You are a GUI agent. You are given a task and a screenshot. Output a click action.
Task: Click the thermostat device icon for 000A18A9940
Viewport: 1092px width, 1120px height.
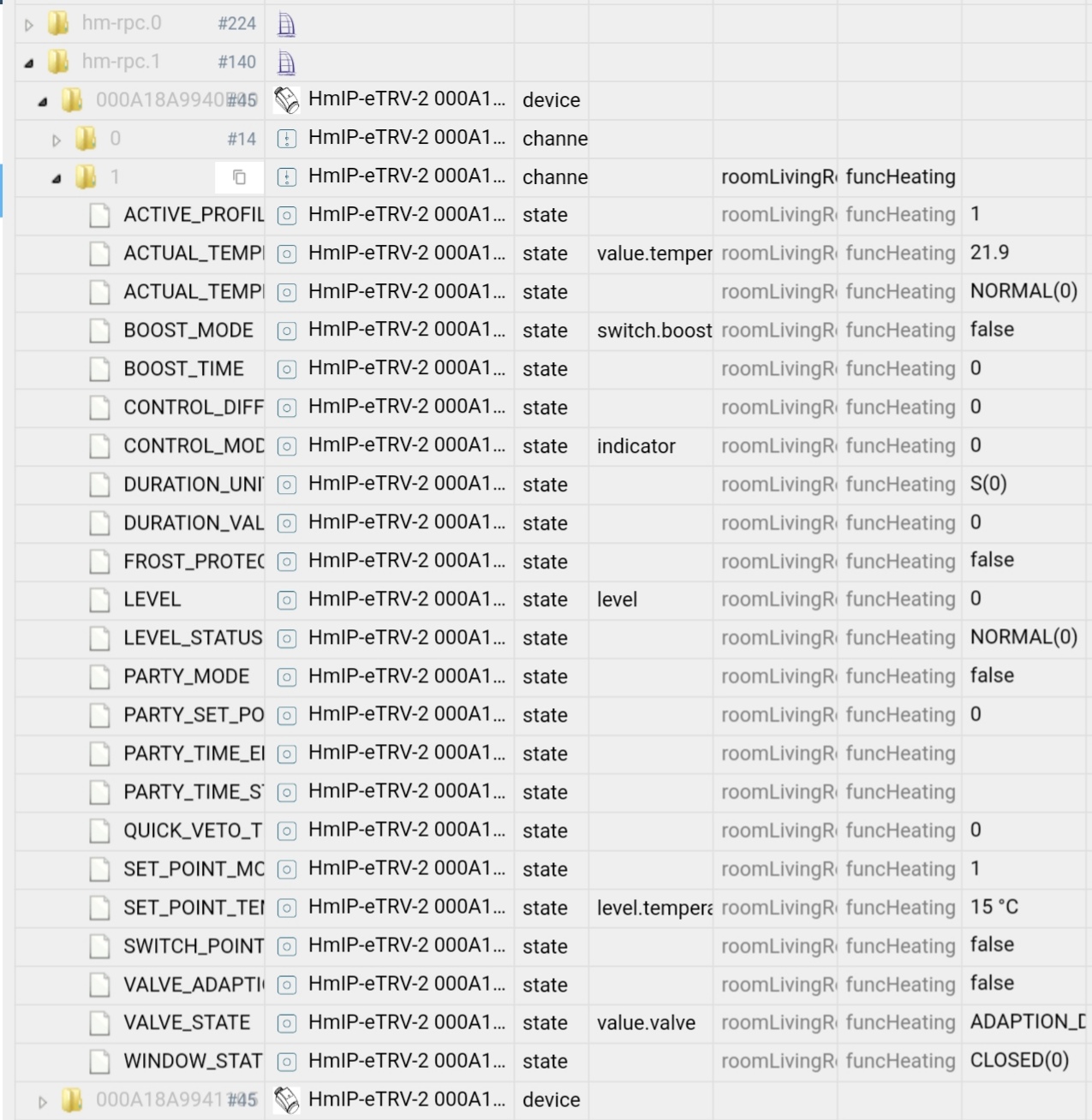point(287,100)
